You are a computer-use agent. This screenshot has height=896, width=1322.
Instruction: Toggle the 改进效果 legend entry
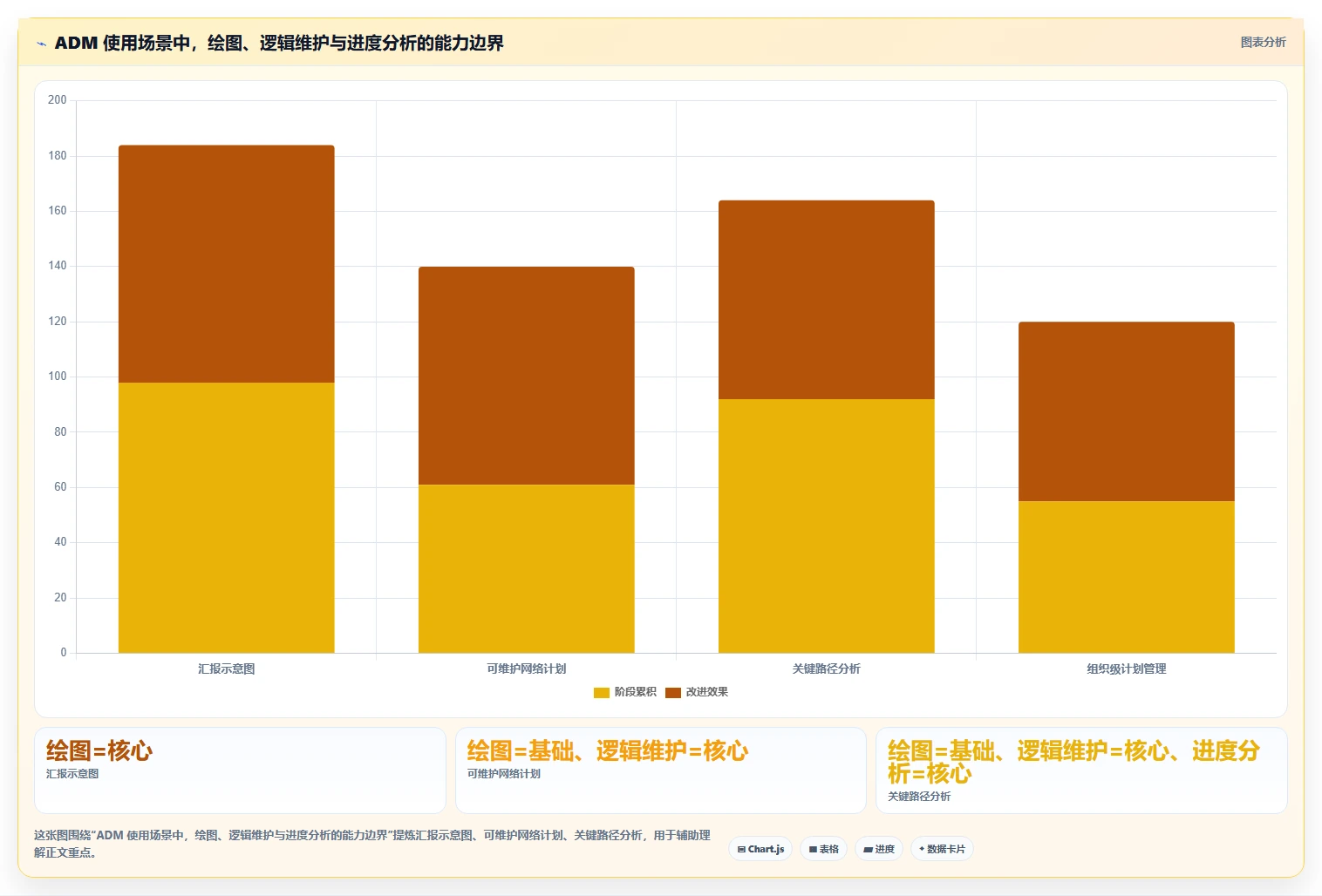point(697,692)
